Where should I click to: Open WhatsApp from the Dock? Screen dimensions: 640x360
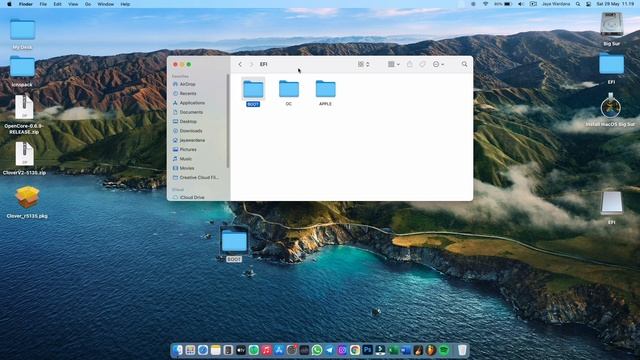point(317,350)
